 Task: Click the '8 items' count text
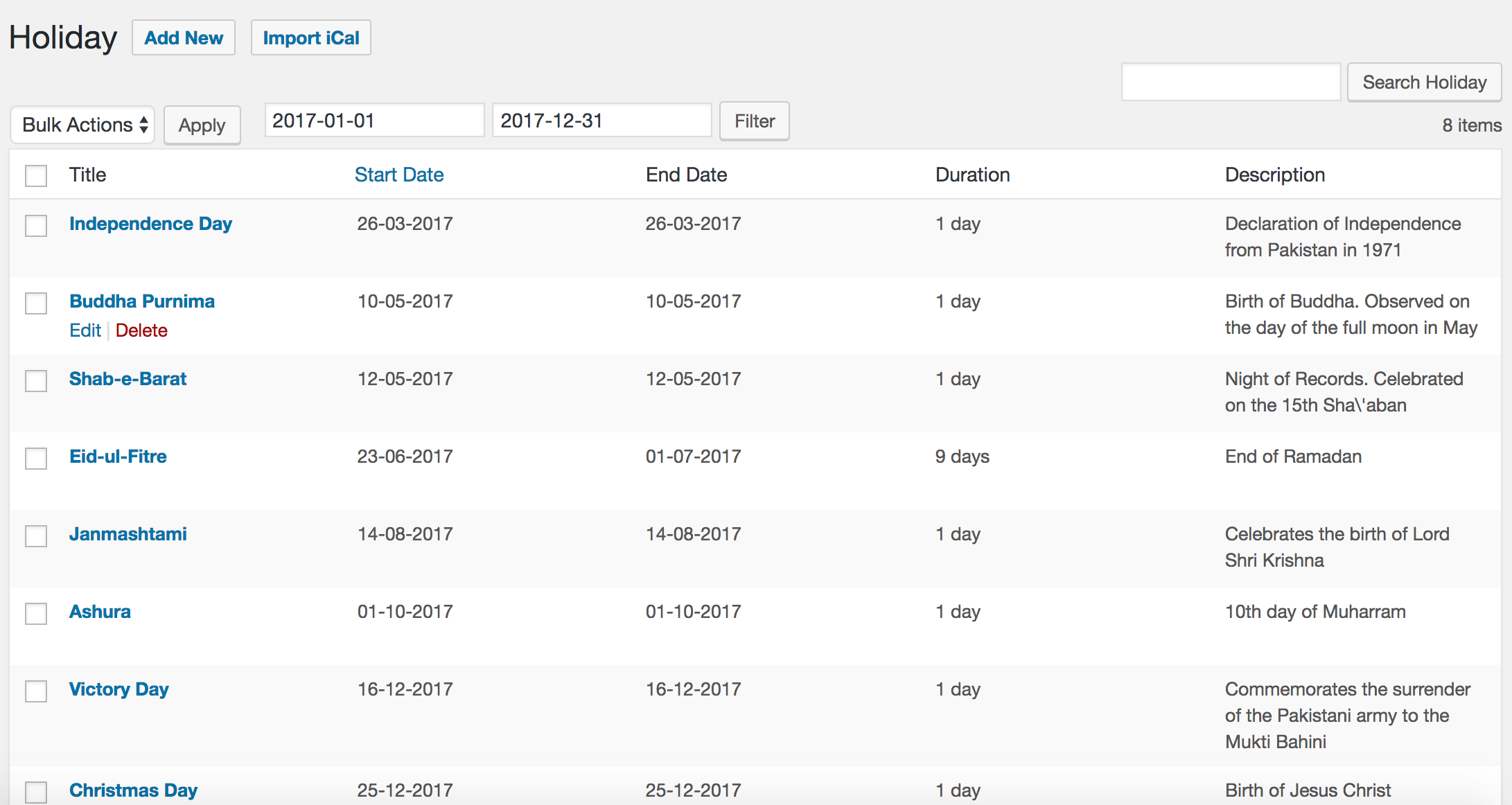(x=1472, y=125)
